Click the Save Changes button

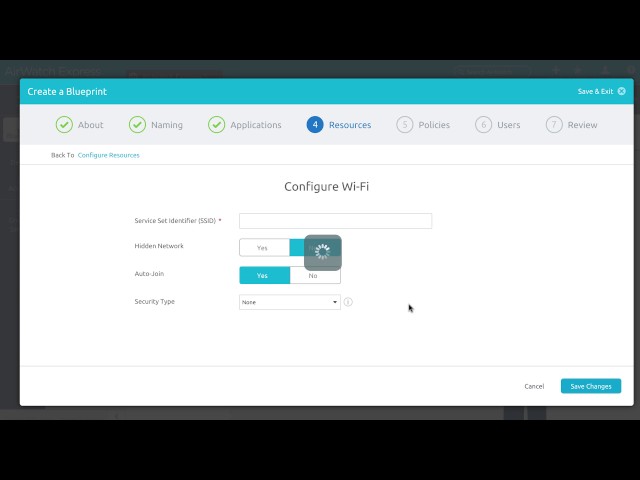591,386
